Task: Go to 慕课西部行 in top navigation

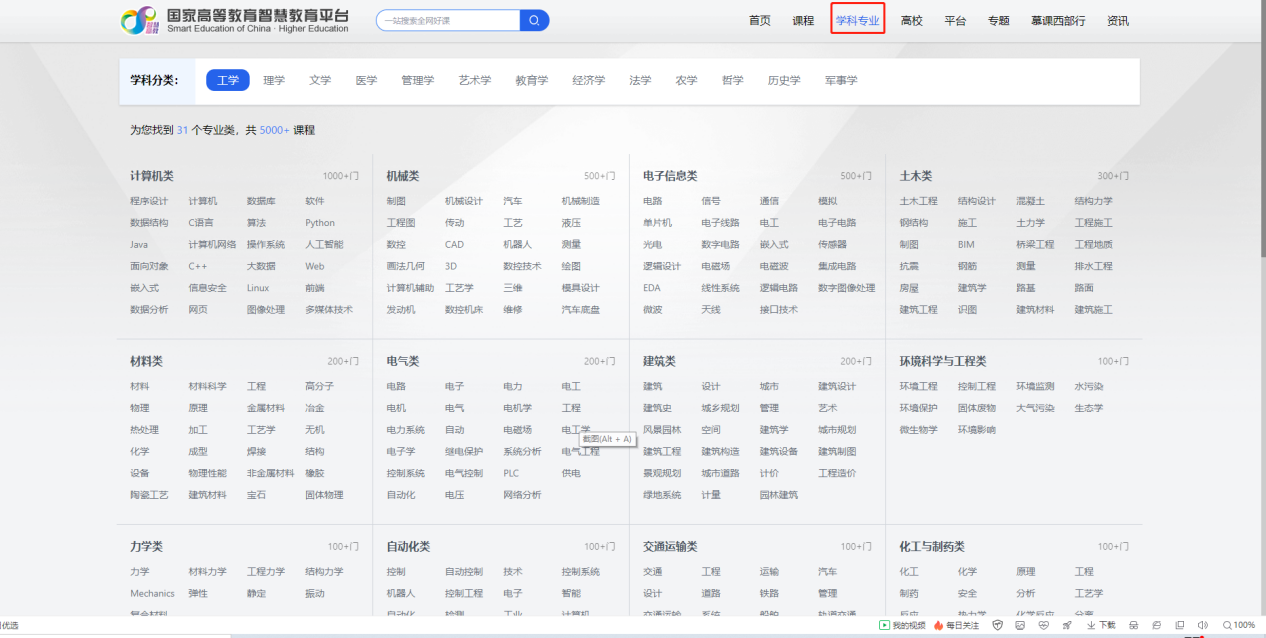Action: 1057,20
